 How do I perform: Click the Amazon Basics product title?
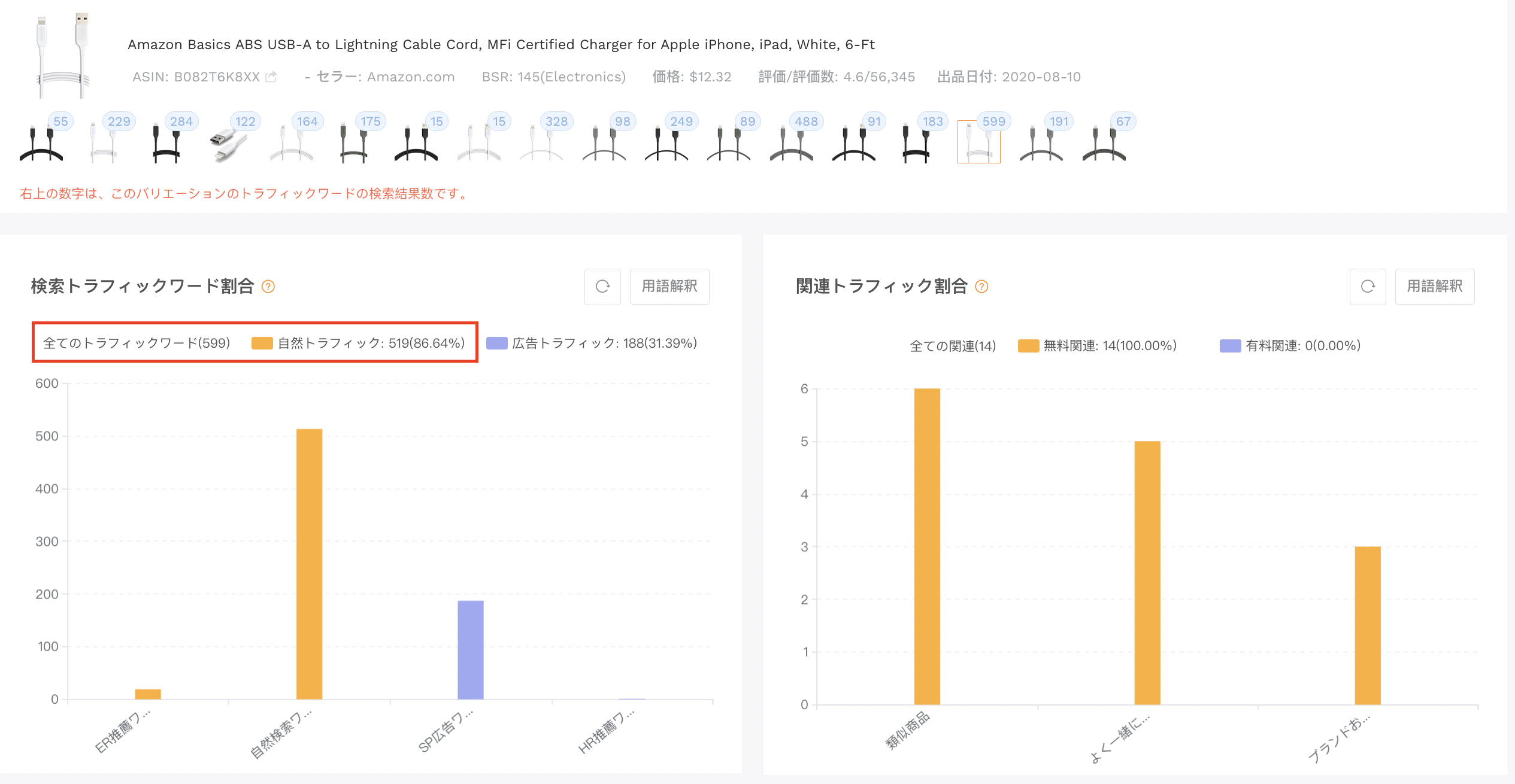[501, 44]
